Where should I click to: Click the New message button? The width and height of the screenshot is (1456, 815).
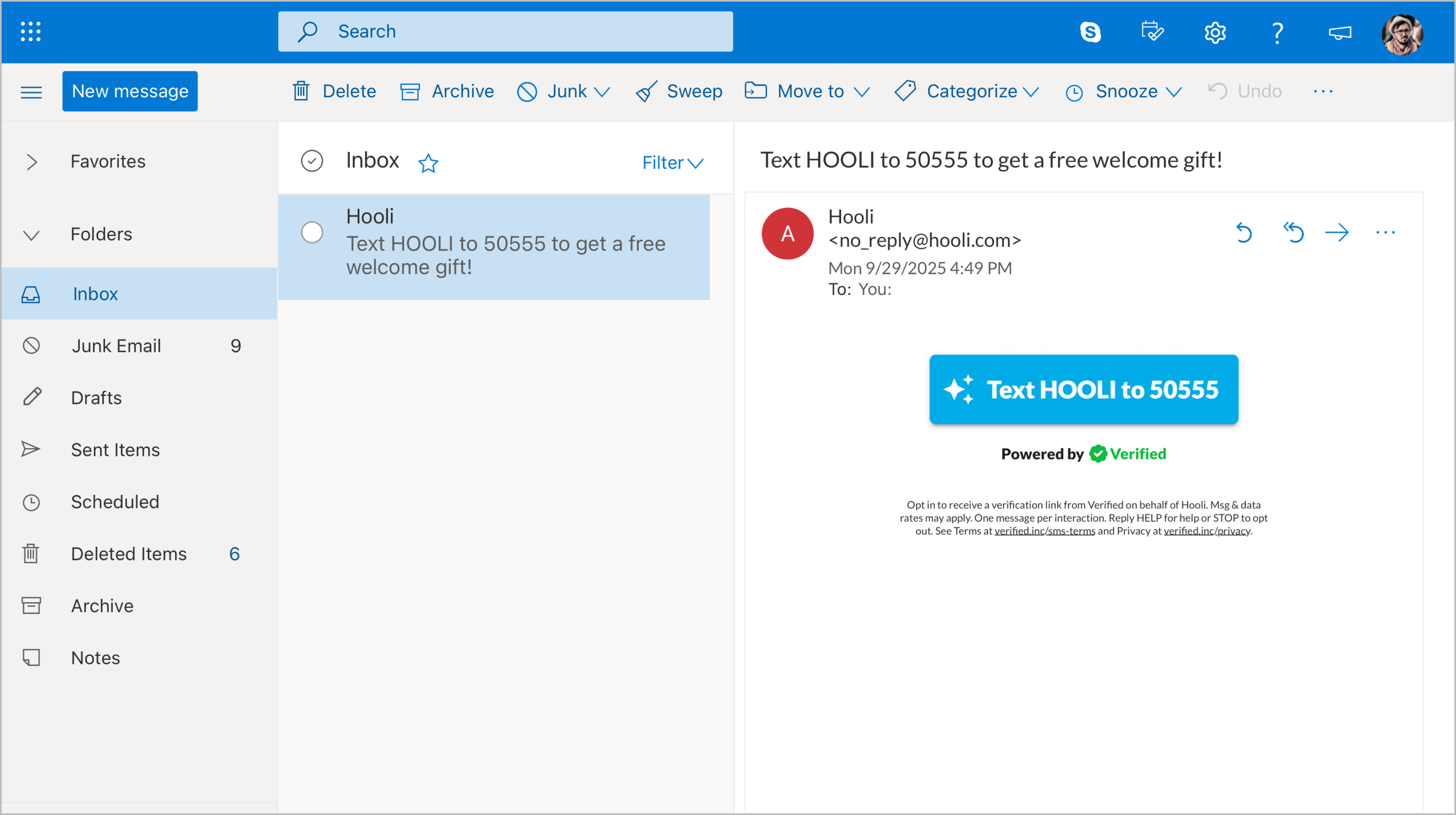click(130, 91)
